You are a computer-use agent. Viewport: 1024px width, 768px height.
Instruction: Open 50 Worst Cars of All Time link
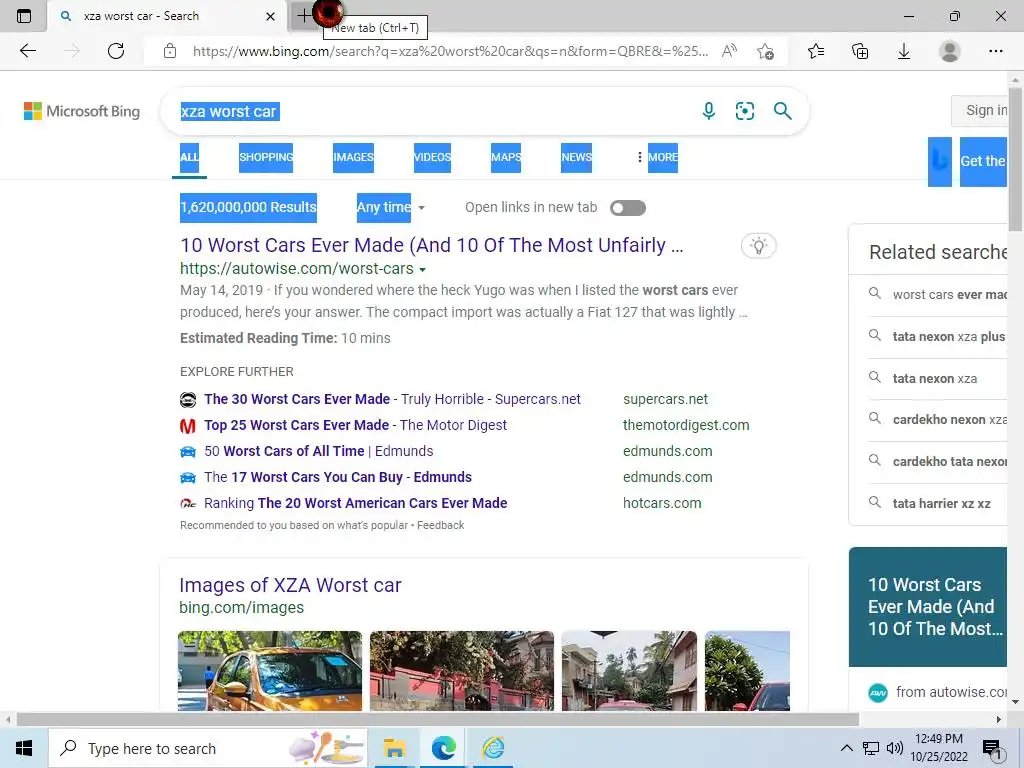pyautogui.click(x=319, y=451)
